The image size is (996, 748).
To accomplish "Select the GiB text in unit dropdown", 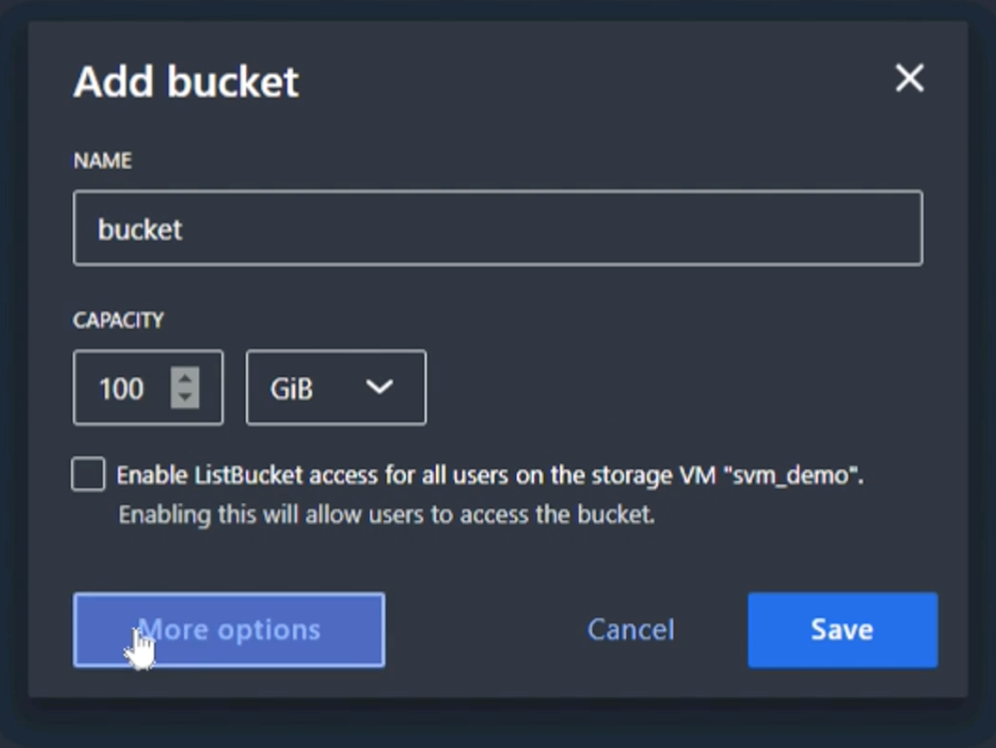I will pyautogui.click(x=291, y=388).
